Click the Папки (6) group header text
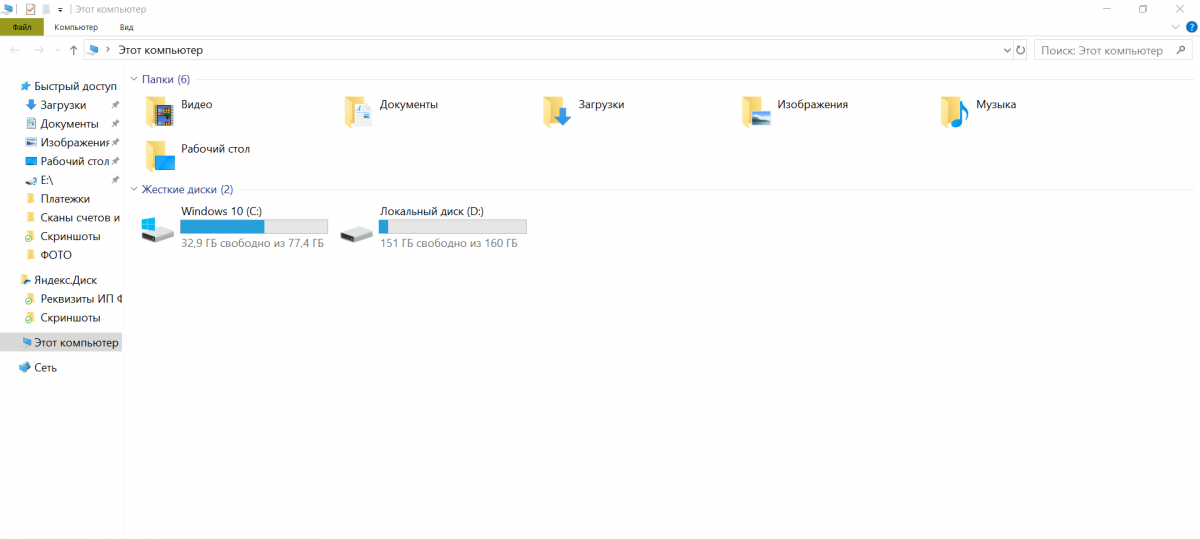This screenshot has width=1200, height=539. [x=166, y=79]
